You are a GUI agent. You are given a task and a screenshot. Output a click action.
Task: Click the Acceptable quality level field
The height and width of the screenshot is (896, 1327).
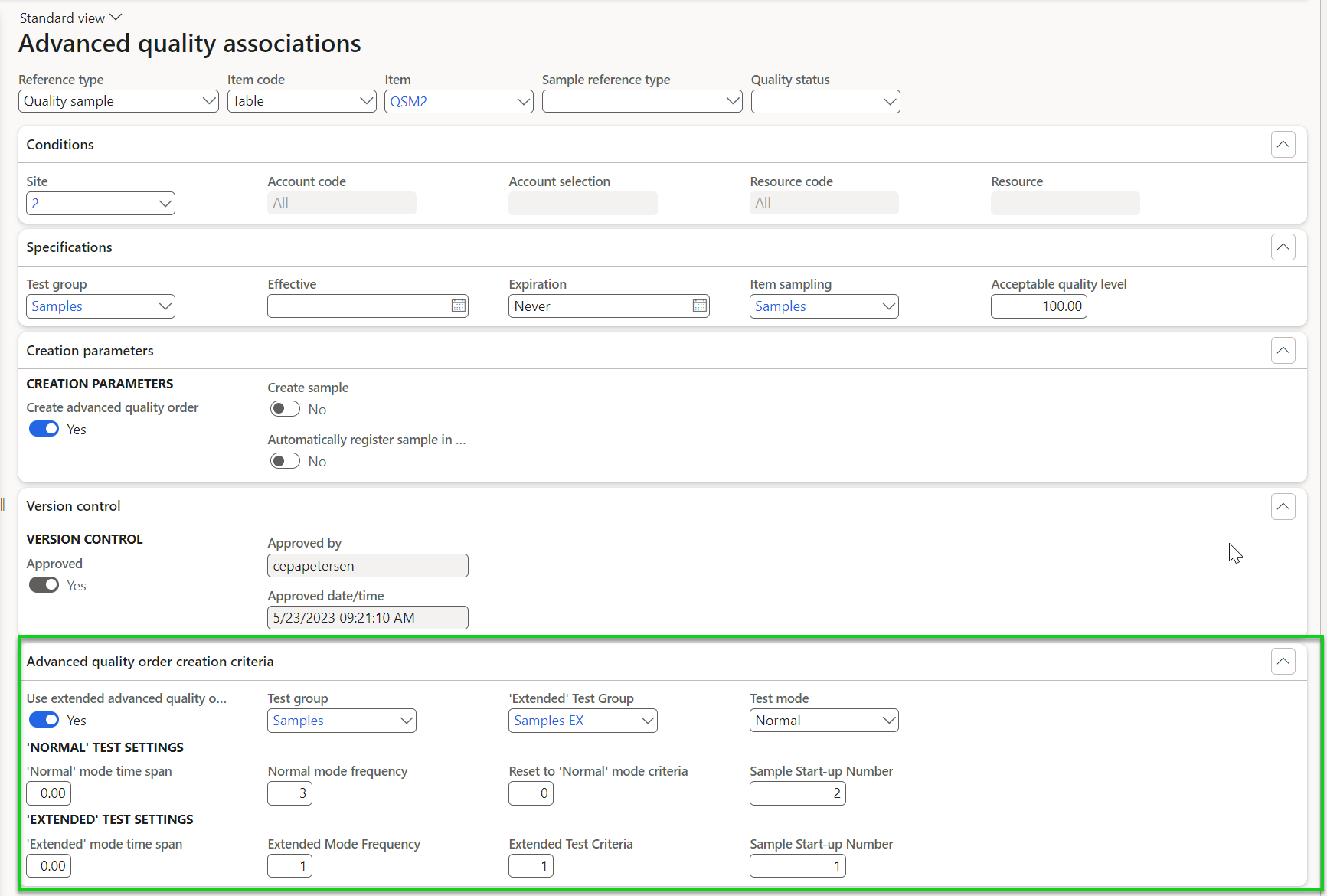pos(1038,306)
